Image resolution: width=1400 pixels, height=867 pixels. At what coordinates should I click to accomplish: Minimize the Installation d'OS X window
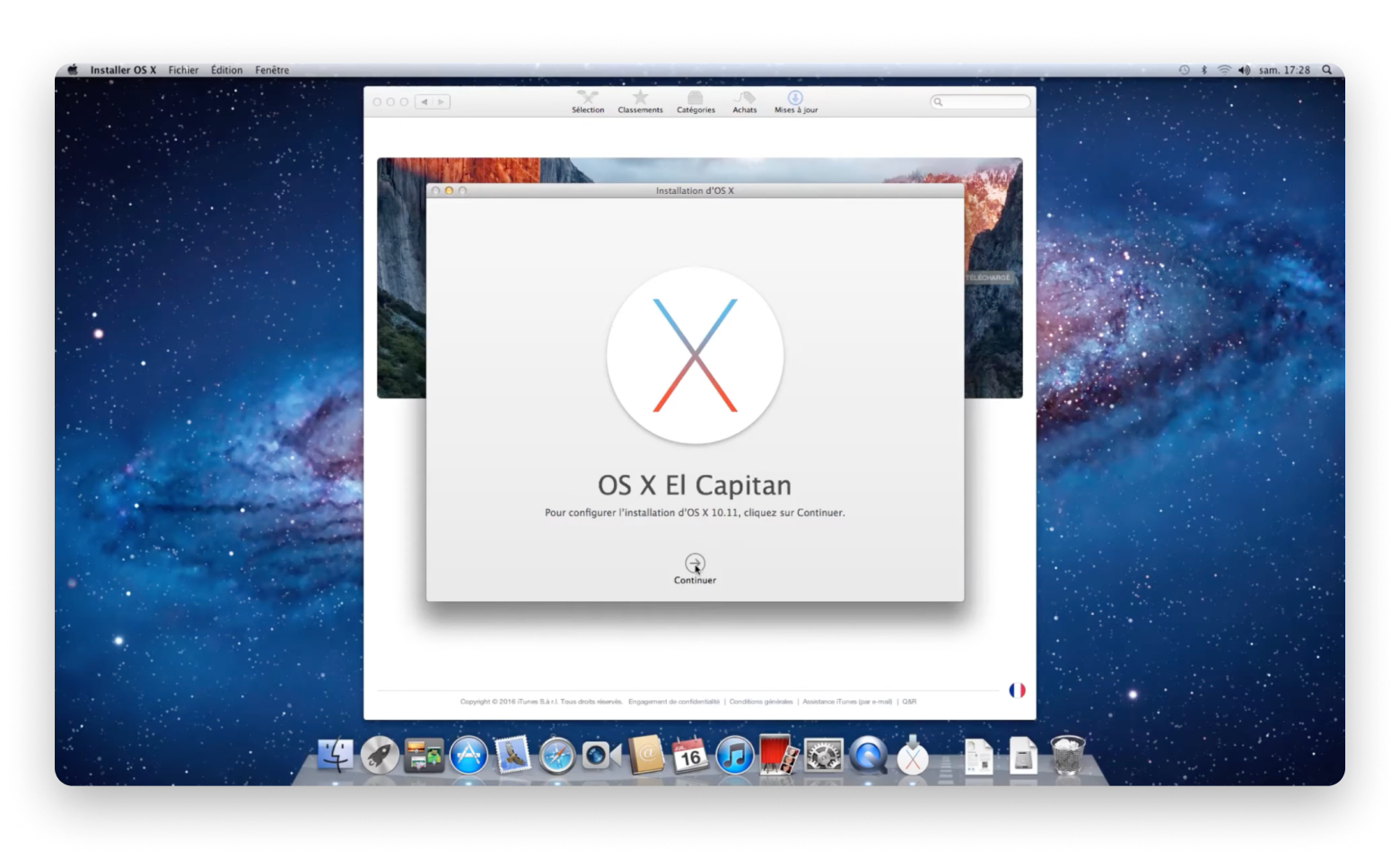(449, 191)
